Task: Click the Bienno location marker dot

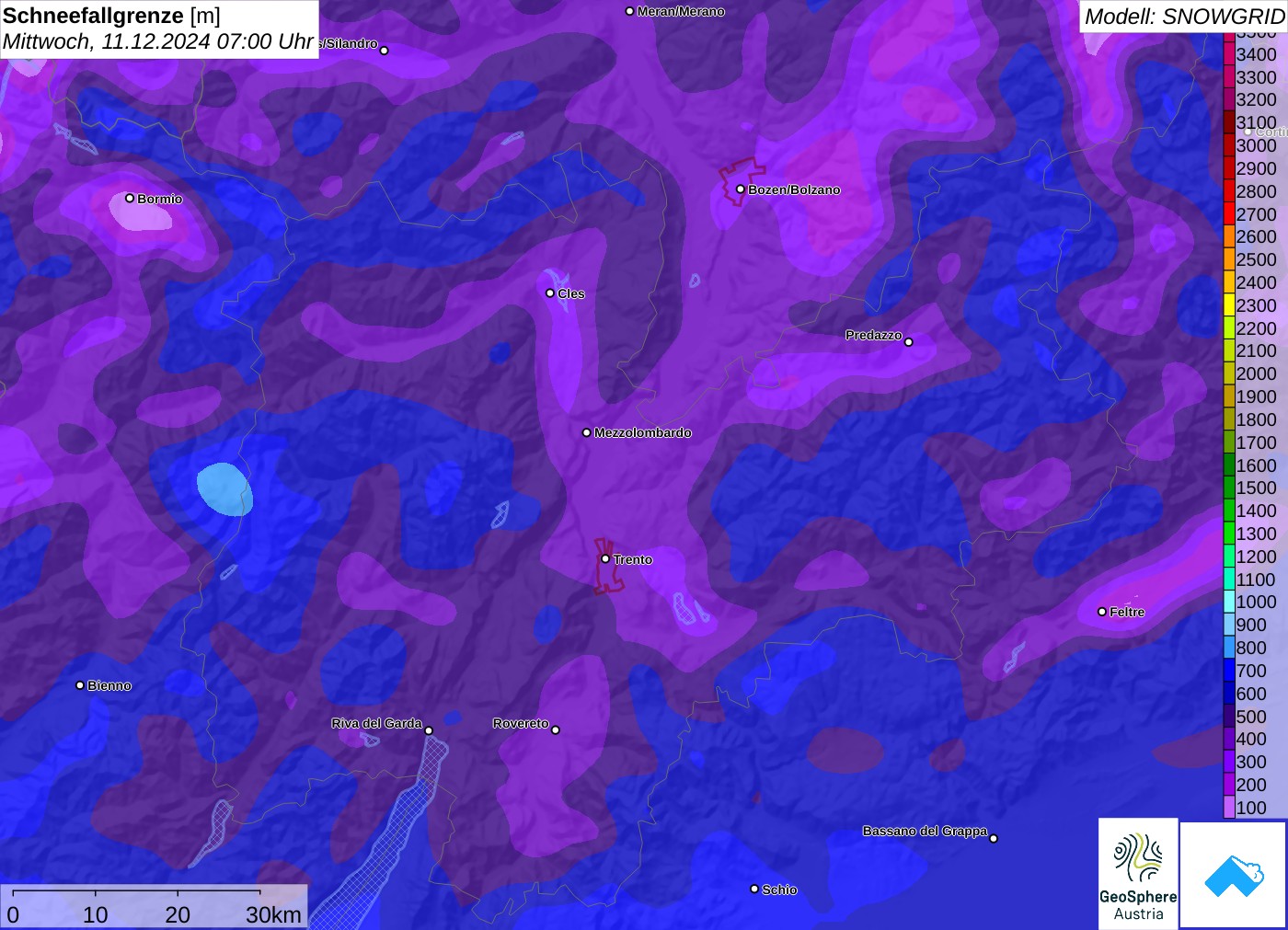Action: pos(80,685)
